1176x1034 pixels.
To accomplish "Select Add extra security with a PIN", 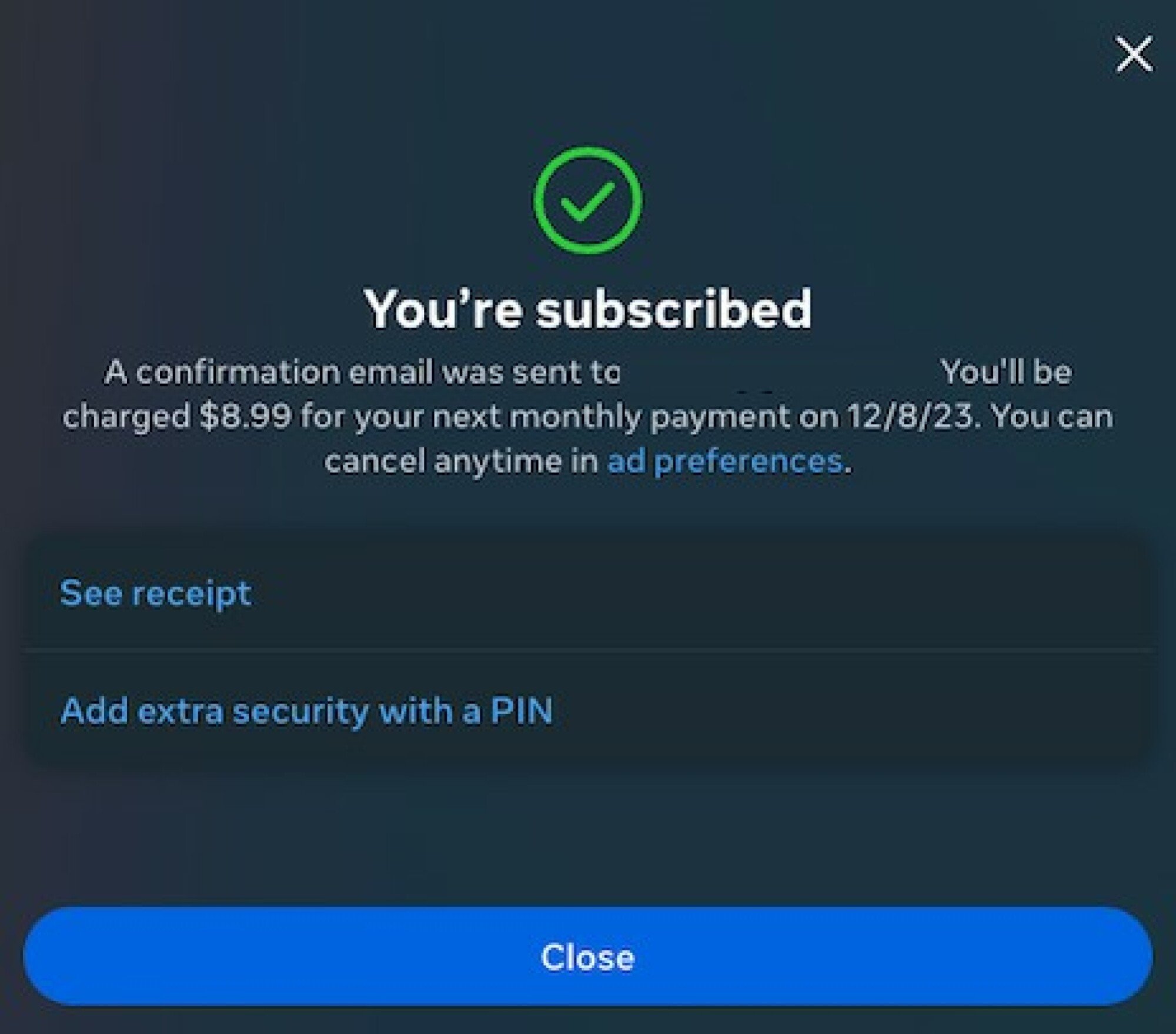I will [306, 711].
